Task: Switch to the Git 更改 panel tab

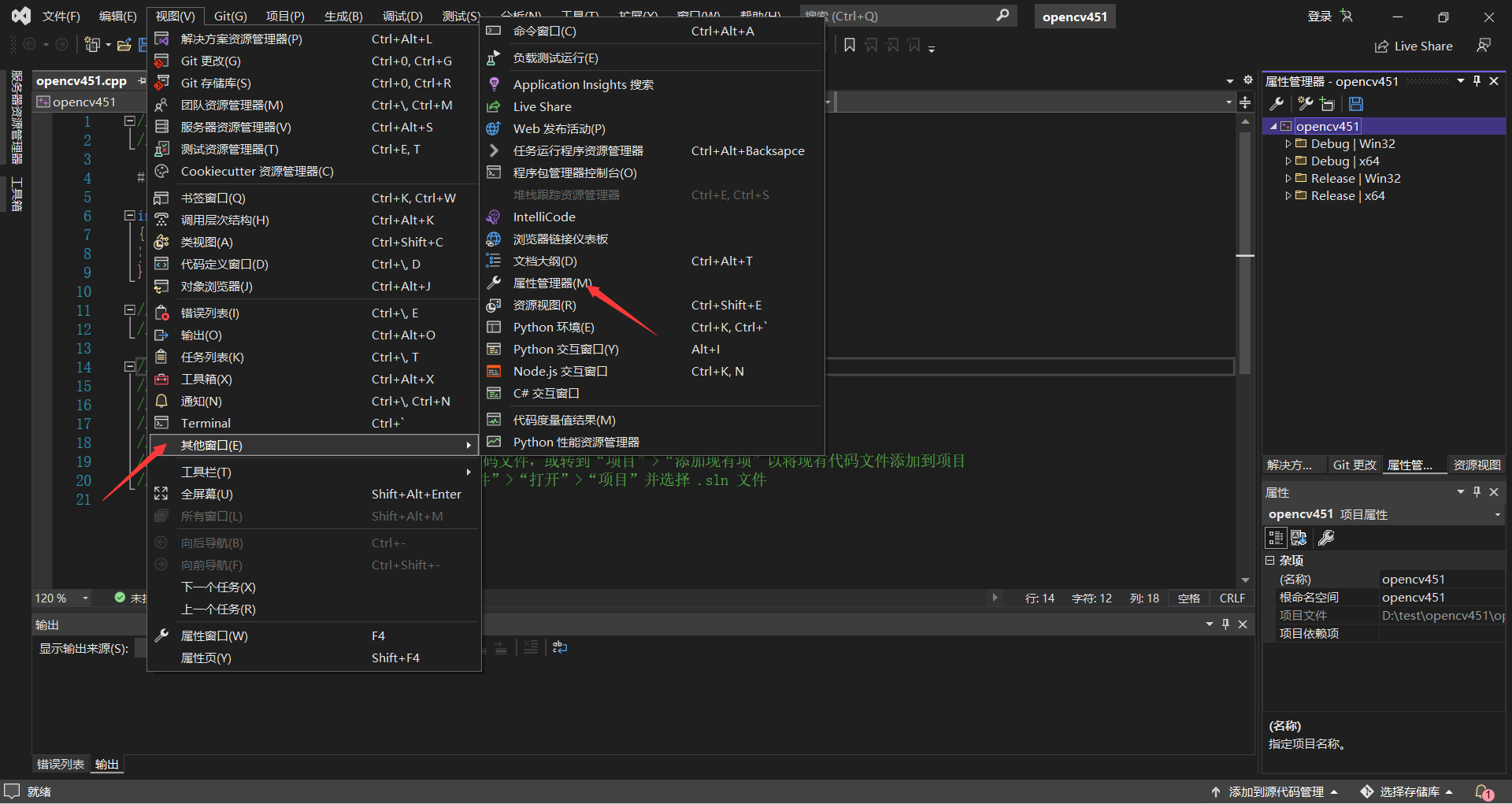Action: (1354, 465)
